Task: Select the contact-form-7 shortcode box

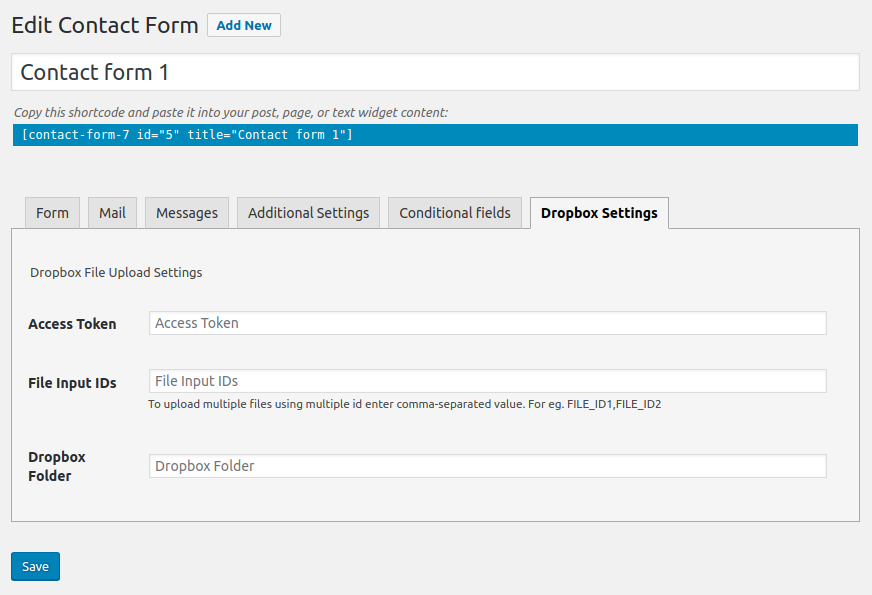Action: [x=435, y=135]
